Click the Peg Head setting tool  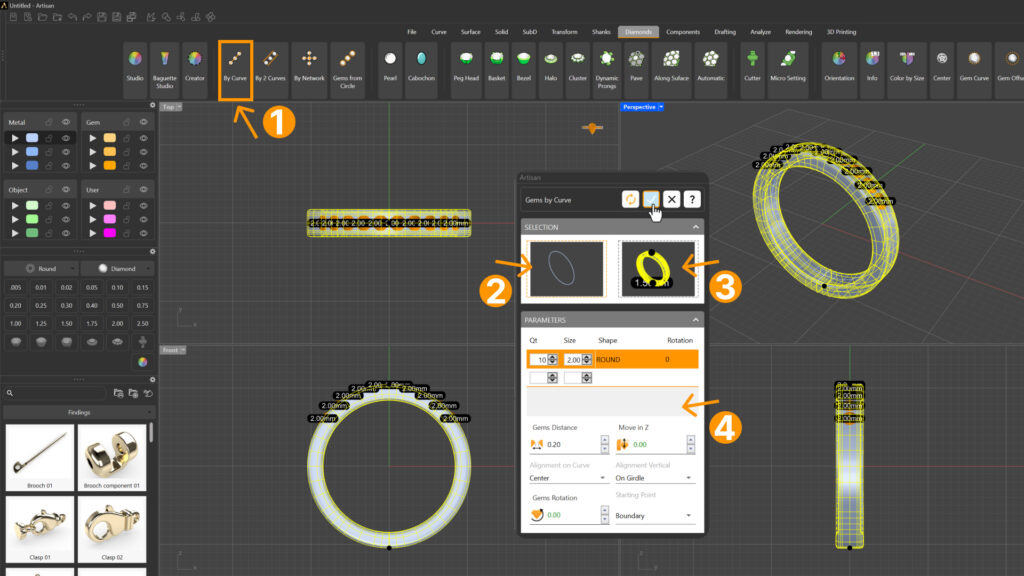[466, 66]
